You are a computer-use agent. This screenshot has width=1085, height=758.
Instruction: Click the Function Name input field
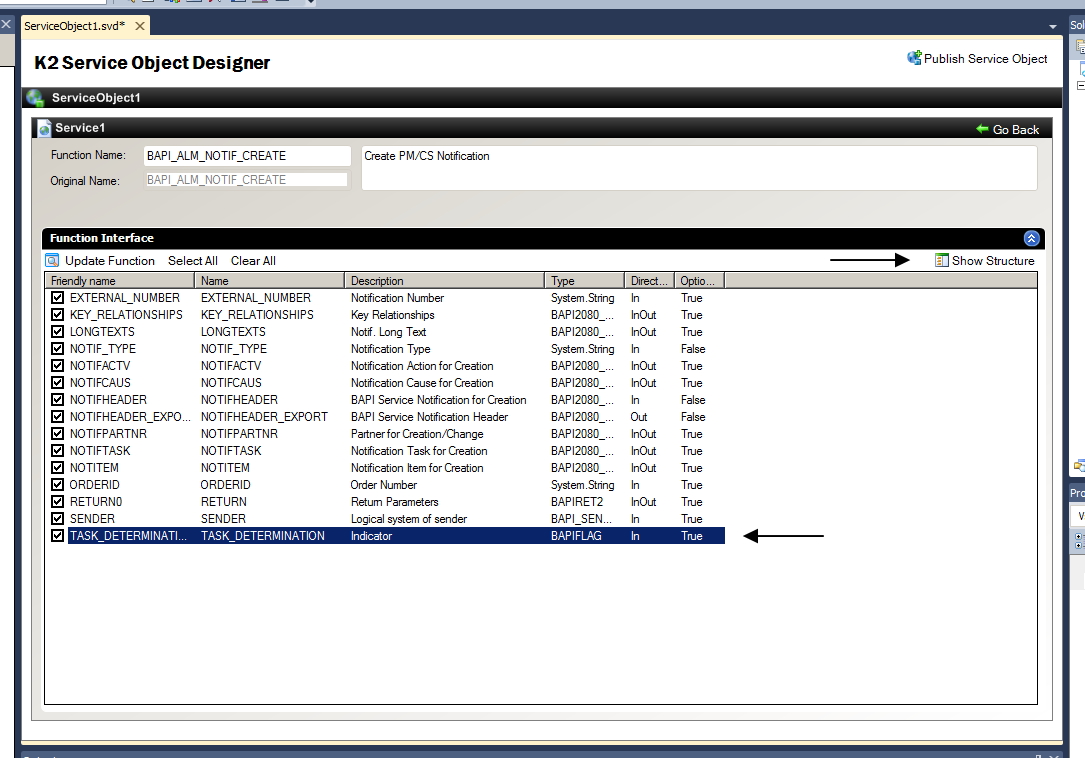pyautogui.click(x=247, y=156)
